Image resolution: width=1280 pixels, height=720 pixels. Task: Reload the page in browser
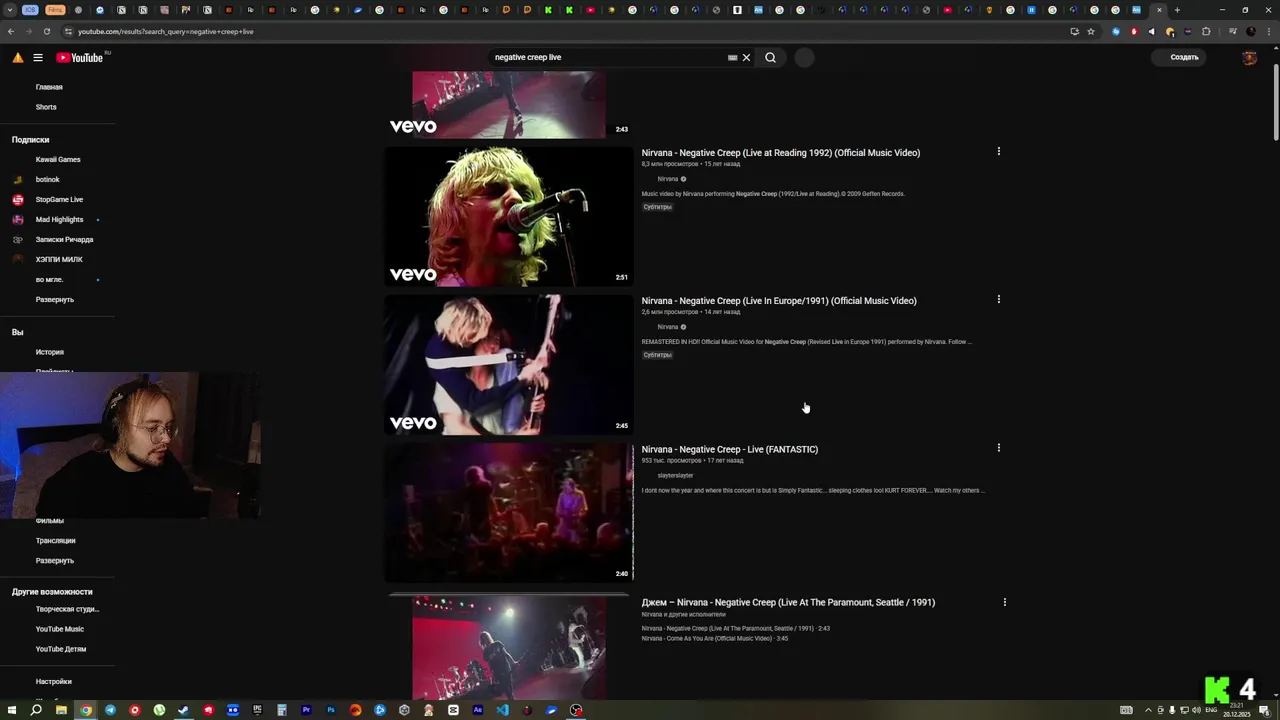(47, 31)
